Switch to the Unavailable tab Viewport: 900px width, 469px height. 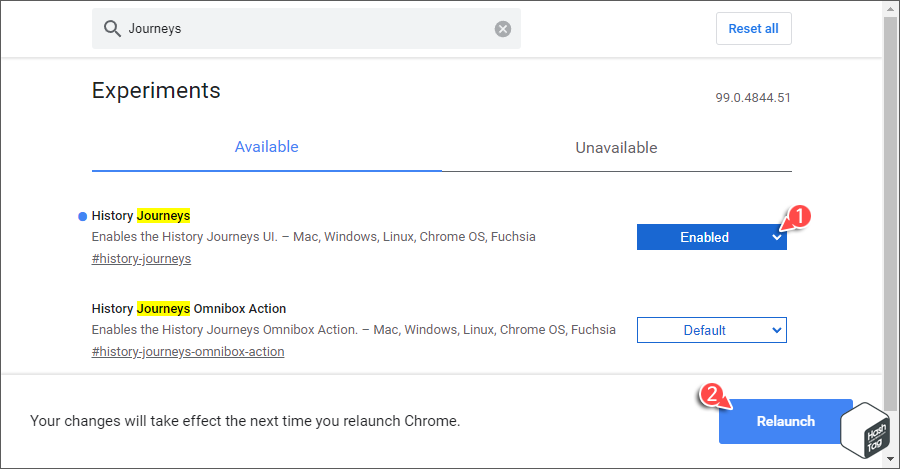pyautogui.click(x=616, y=148)
